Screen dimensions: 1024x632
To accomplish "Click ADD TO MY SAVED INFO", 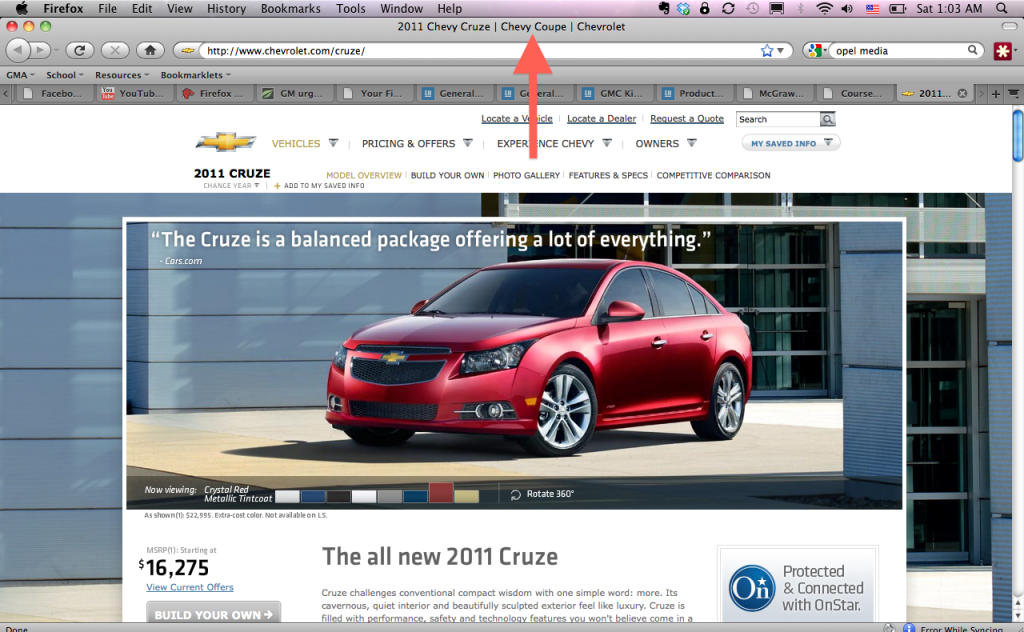I will (319, 185).
